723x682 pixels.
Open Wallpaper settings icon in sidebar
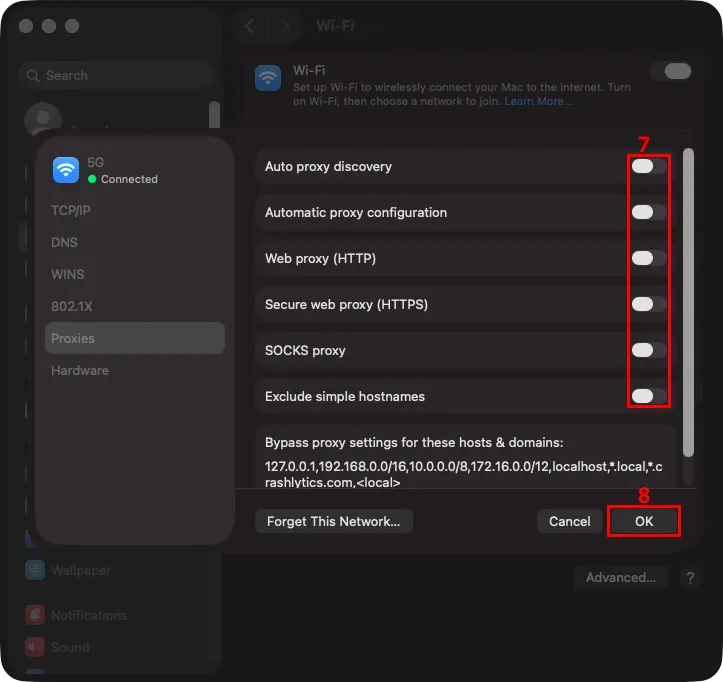[35, 570]
